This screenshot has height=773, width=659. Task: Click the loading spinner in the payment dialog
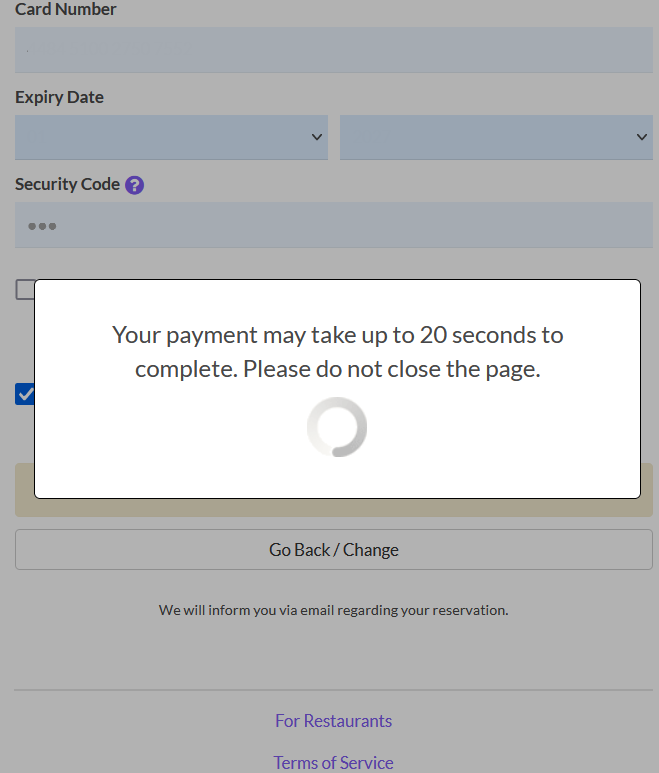pyautogui.click(x=337, y=427)
